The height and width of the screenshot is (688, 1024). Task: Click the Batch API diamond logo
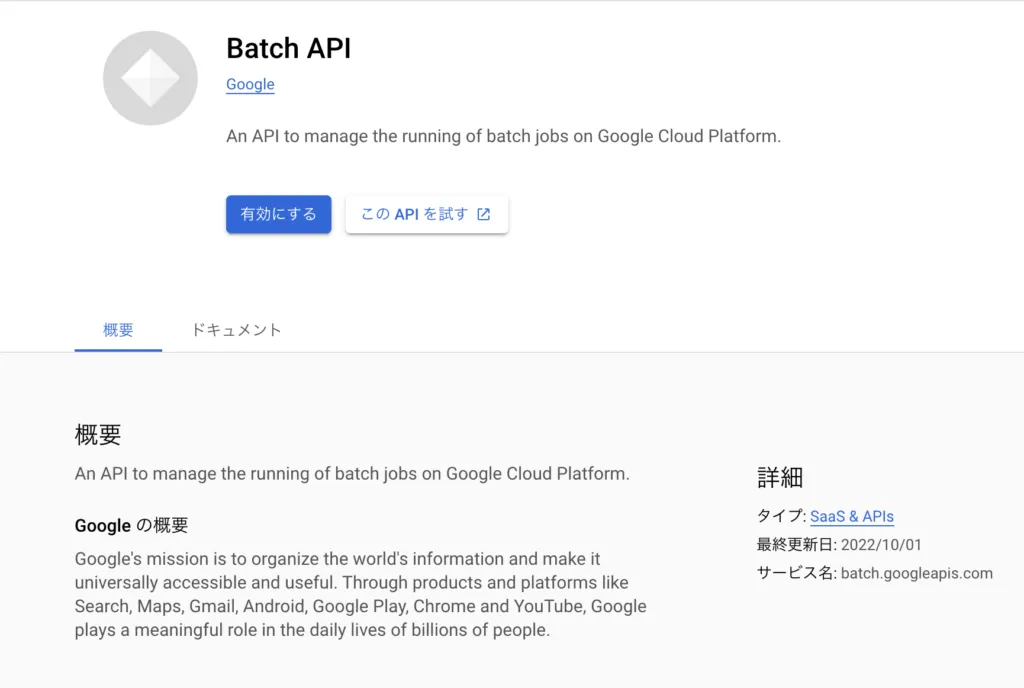(150, 78)
